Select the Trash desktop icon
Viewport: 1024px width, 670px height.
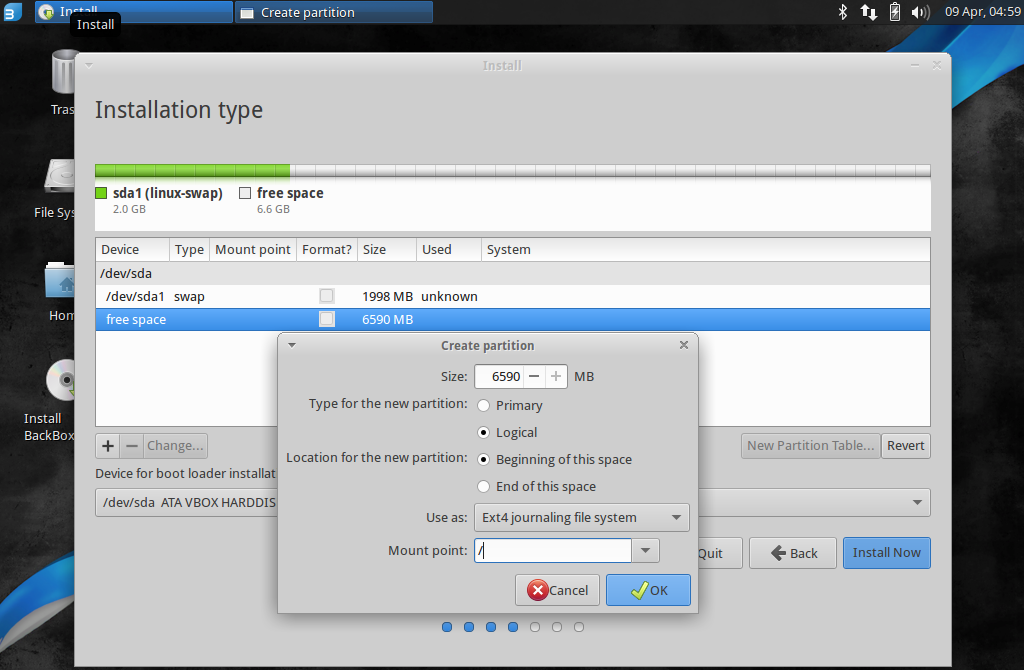tap(63, 83)
